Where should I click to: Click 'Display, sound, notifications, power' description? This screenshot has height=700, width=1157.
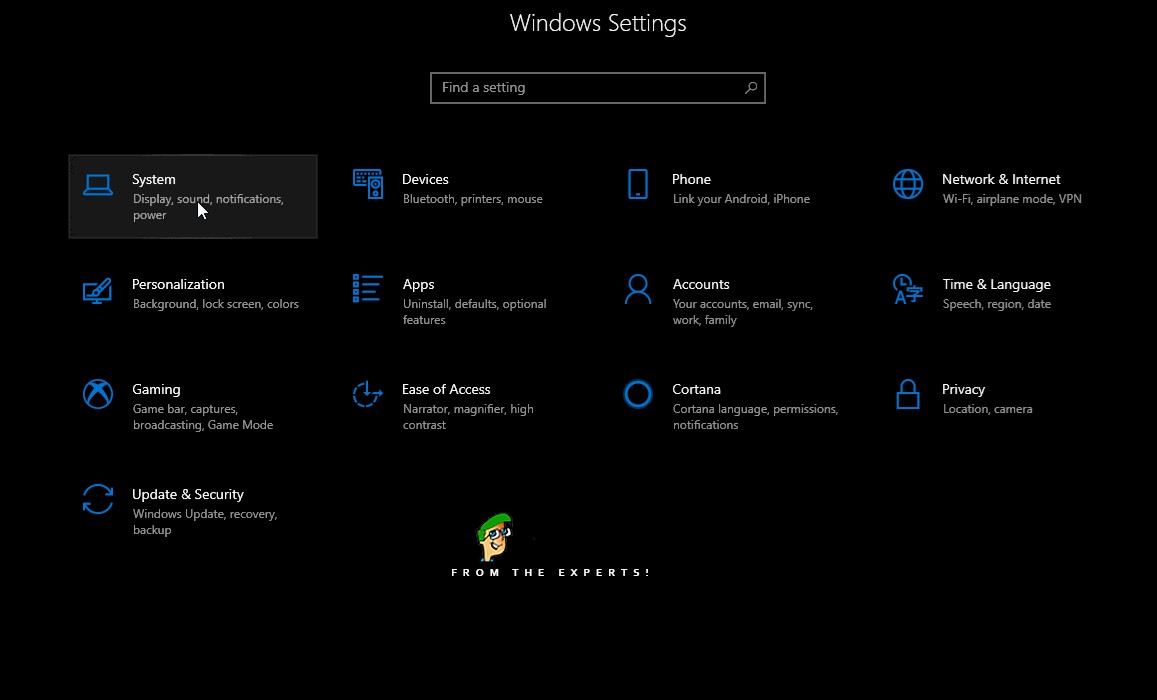[208, 207]
